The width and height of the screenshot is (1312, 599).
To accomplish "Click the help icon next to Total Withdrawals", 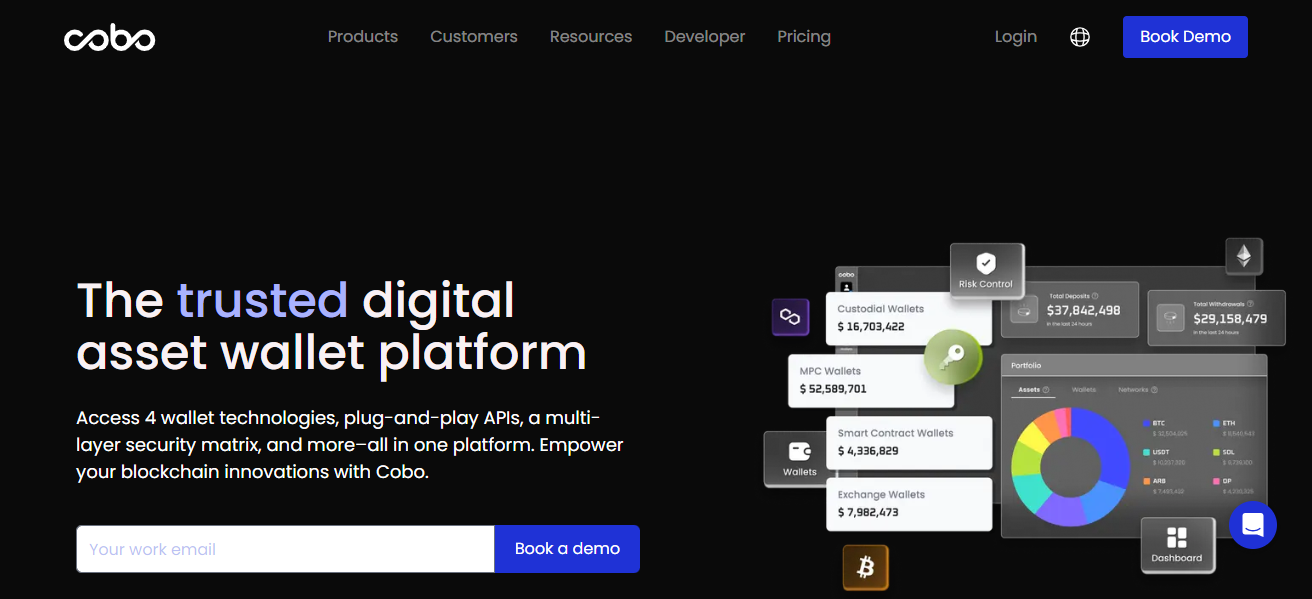I will click(1250, 303).
